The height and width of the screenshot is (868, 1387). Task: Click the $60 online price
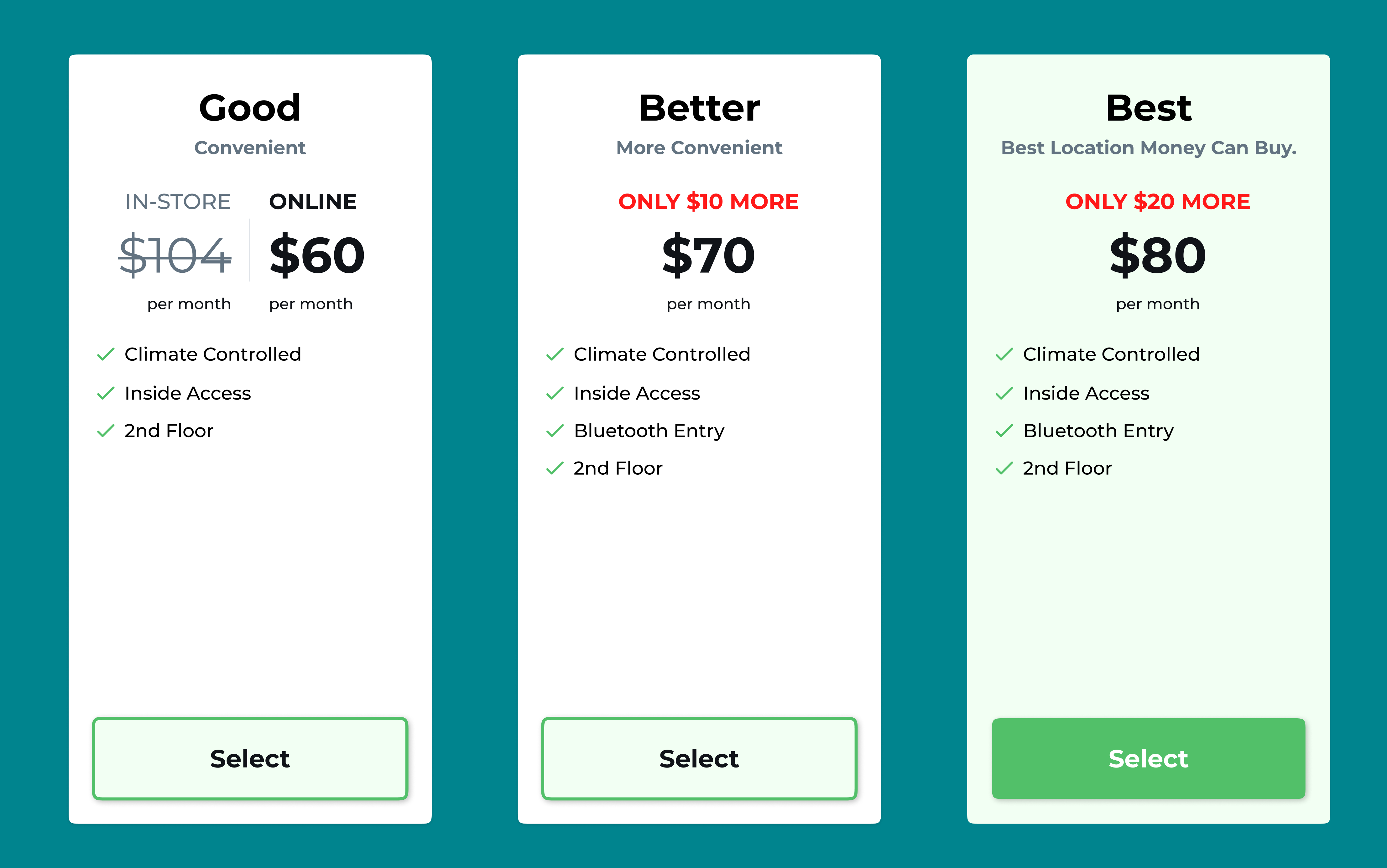(x=316, y=255)
